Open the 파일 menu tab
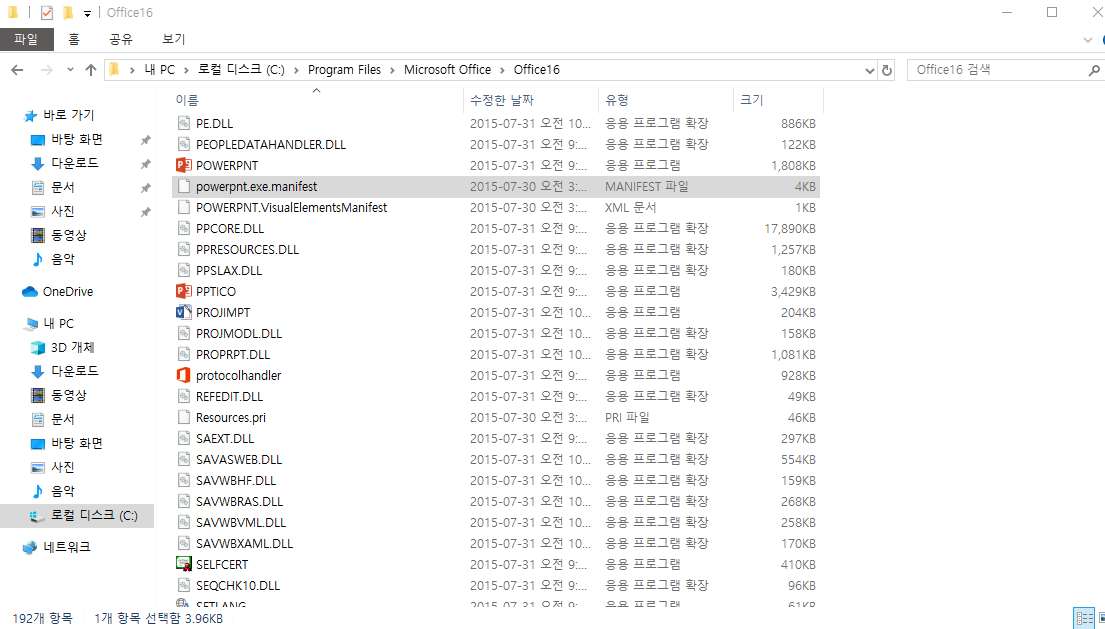The image size is (1105, 629). point(27,39)
